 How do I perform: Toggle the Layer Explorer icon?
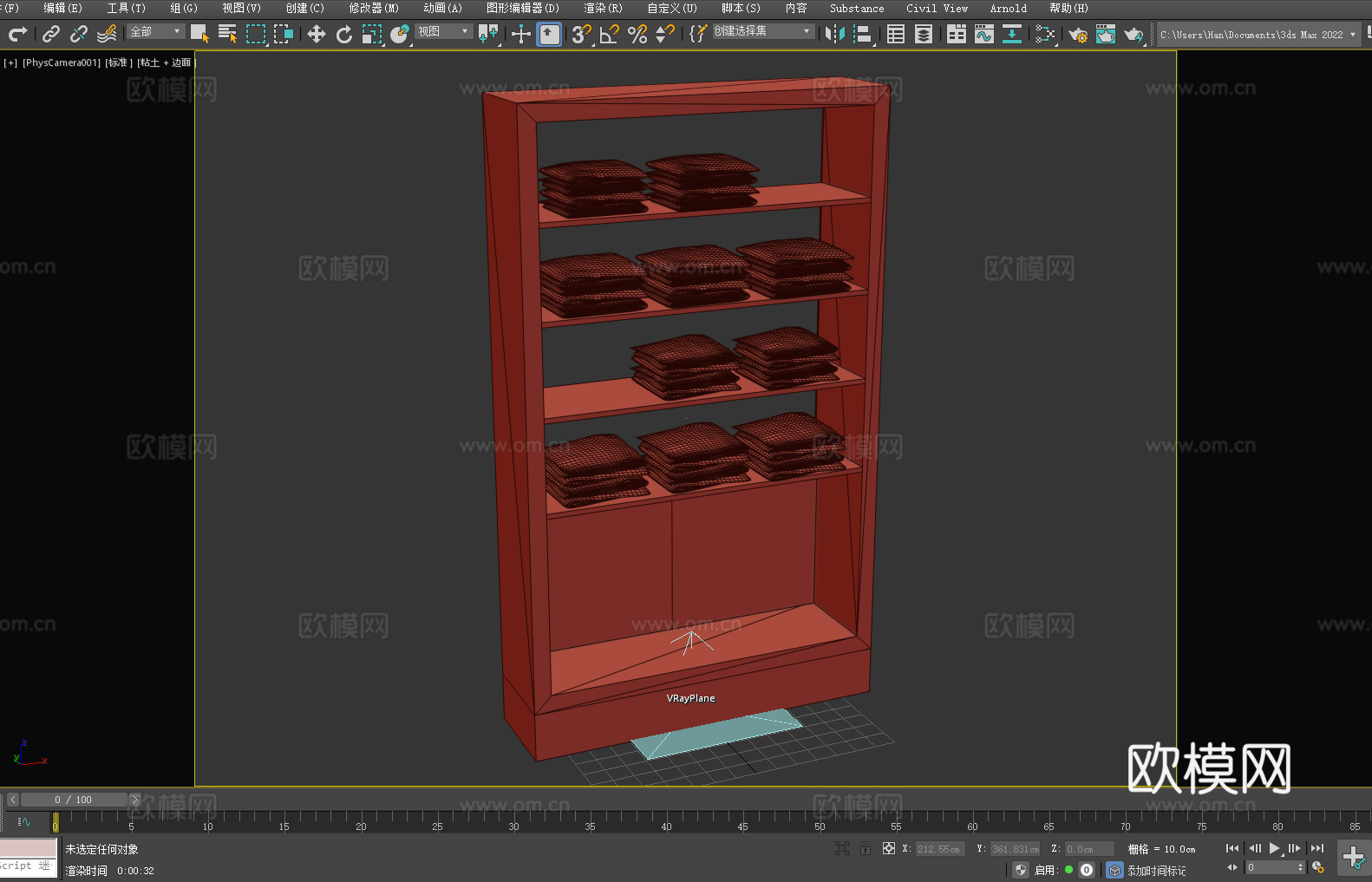[924, 34]
